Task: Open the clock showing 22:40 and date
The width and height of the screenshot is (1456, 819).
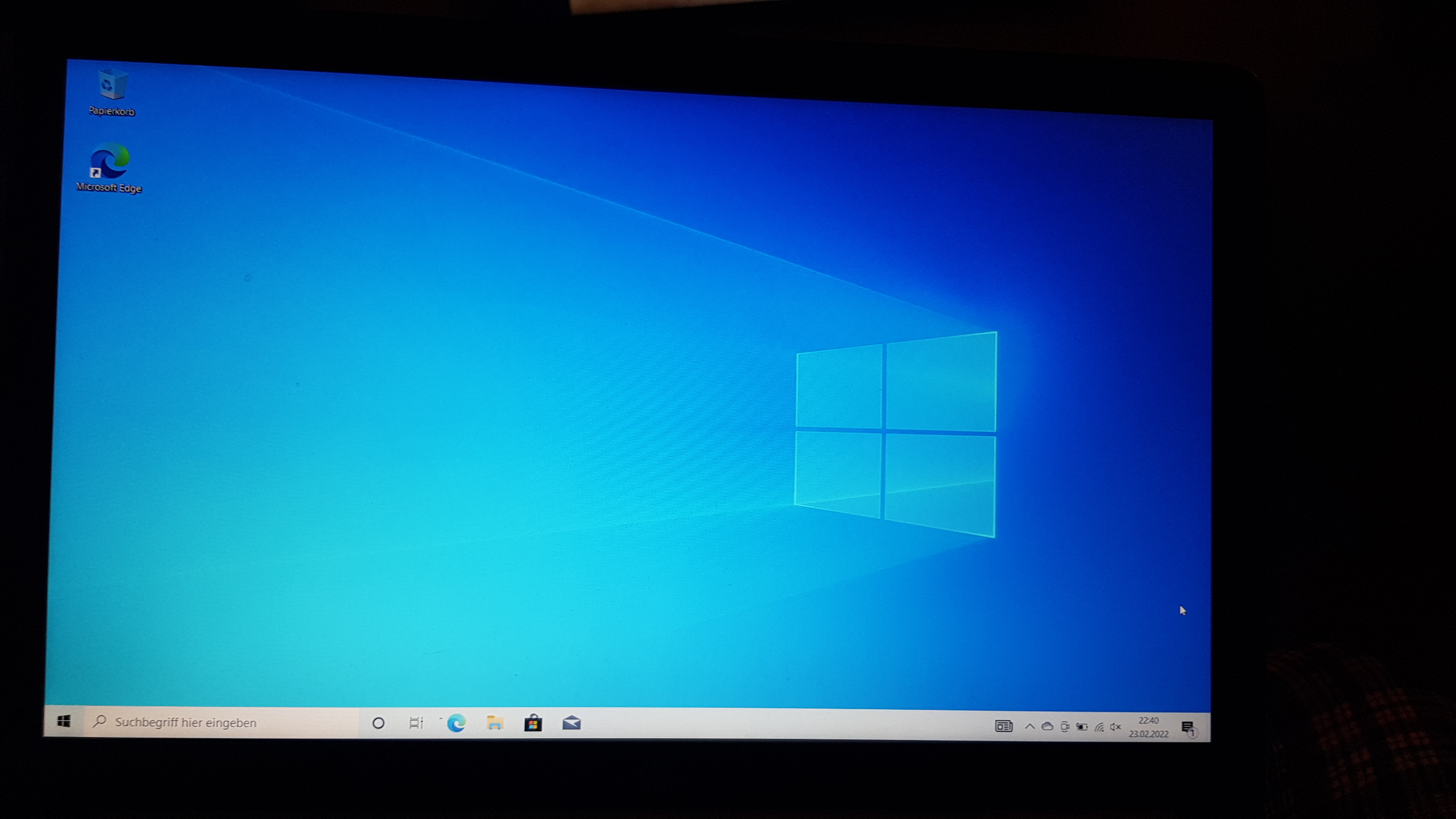Action: pyautogui.click(x=1148, y=727)
